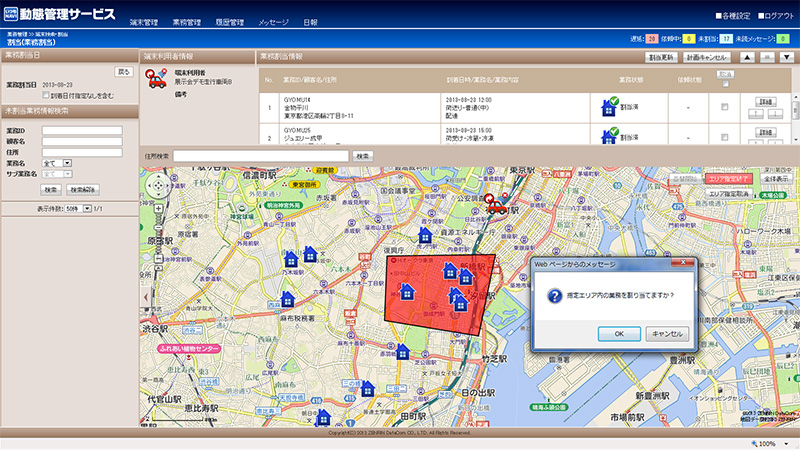The height and width of the screenshot is (450, 800).
Task: Open 端末管理 menu
Action: pyautogui.click(x=144, y=22)
